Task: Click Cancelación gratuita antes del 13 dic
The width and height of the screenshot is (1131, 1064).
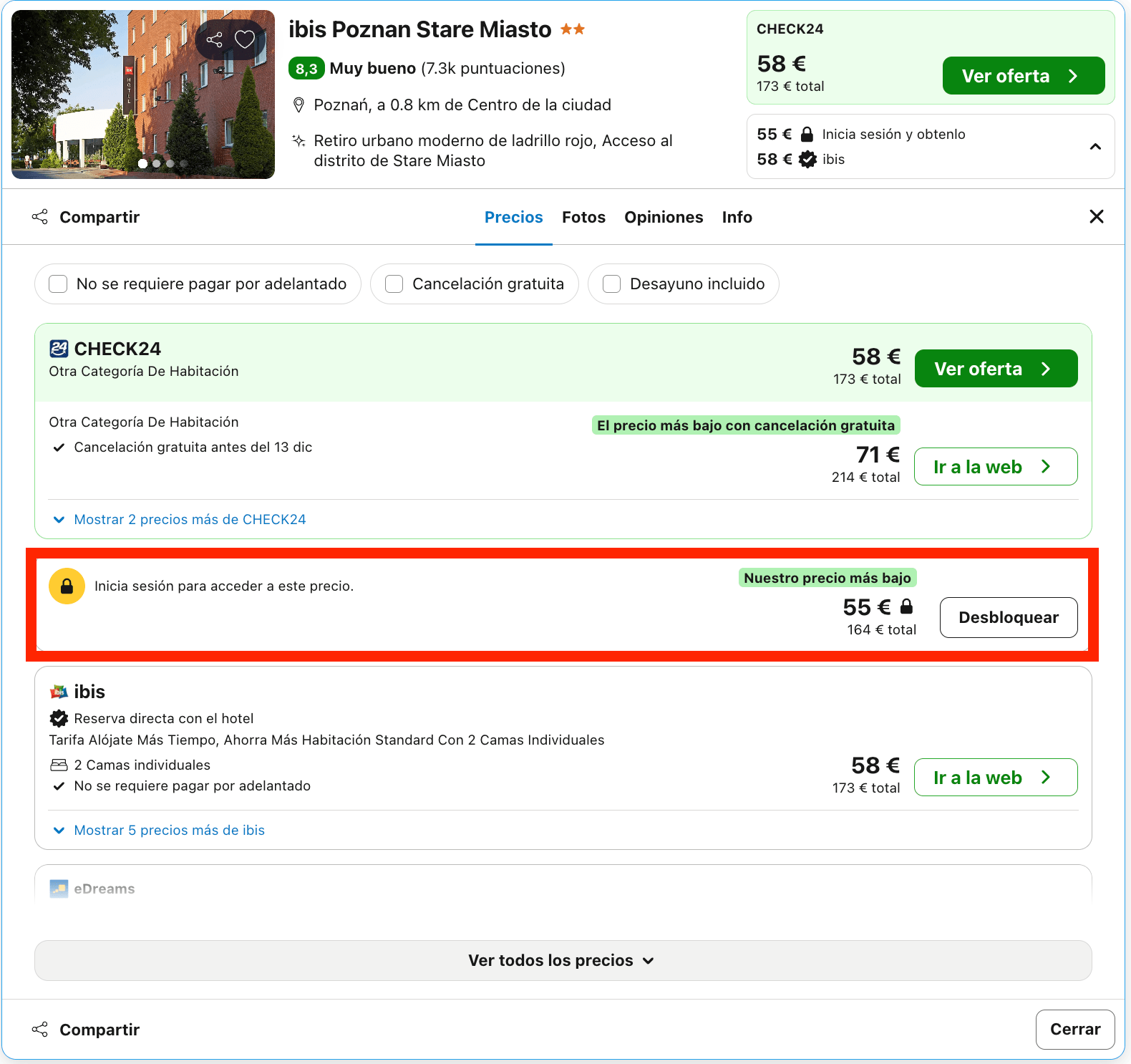Action: (x=193, y=448)
